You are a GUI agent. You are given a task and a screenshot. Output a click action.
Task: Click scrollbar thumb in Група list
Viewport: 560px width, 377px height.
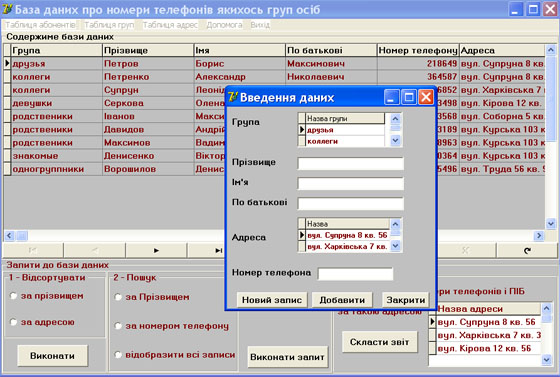coord(395,128)
